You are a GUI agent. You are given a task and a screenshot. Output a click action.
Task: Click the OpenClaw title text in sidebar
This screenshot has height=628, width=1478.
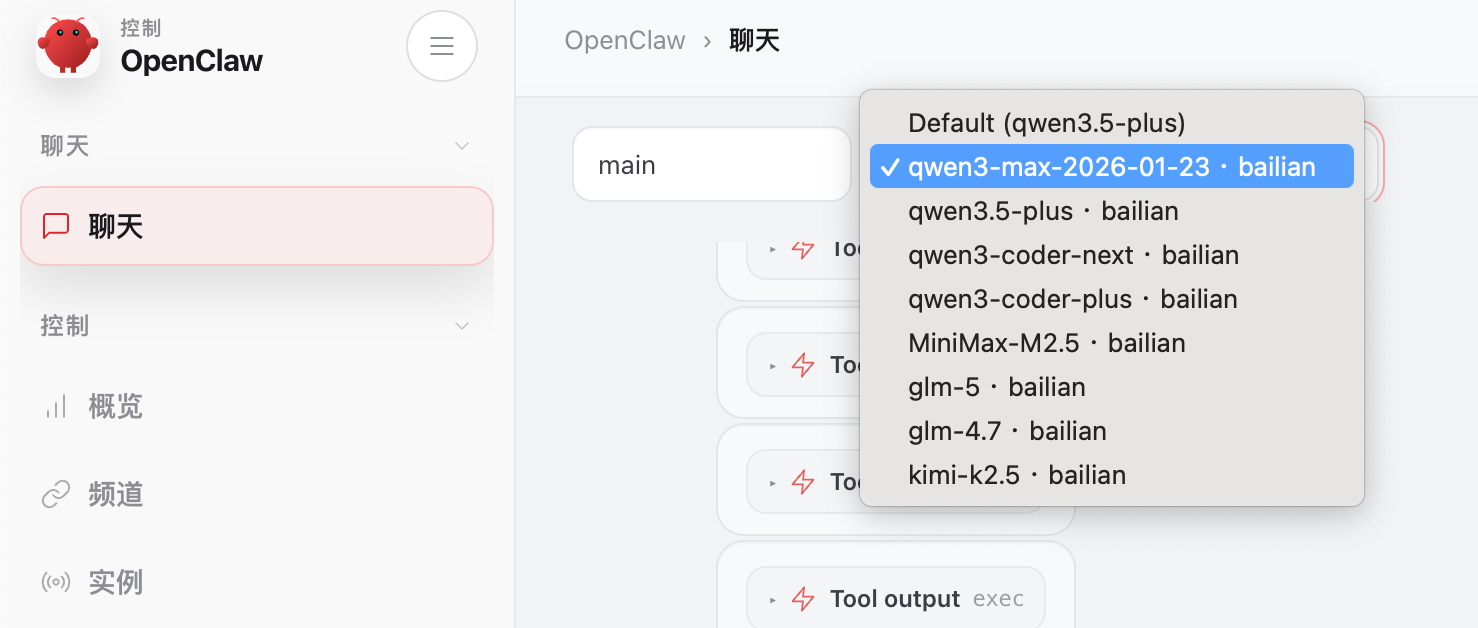coord(192,61)
